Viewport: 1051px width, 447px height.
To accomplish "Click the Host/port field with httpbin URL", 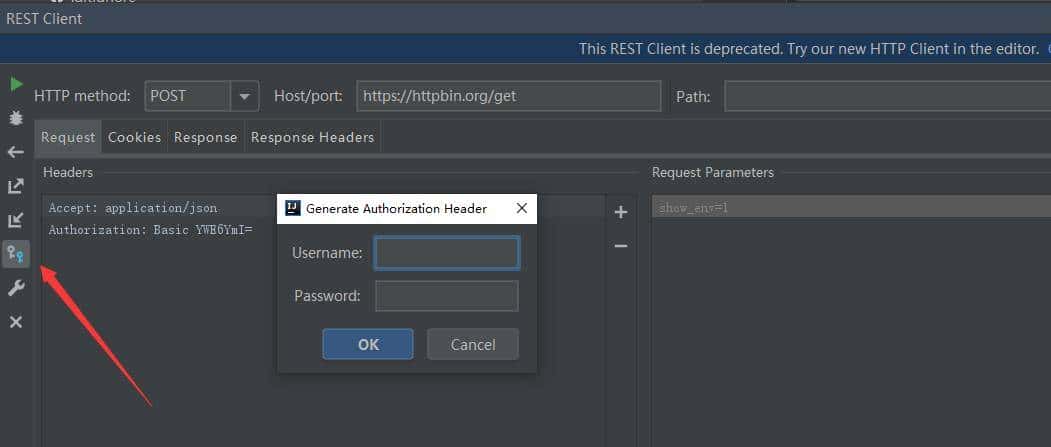I will pos(508,96).
